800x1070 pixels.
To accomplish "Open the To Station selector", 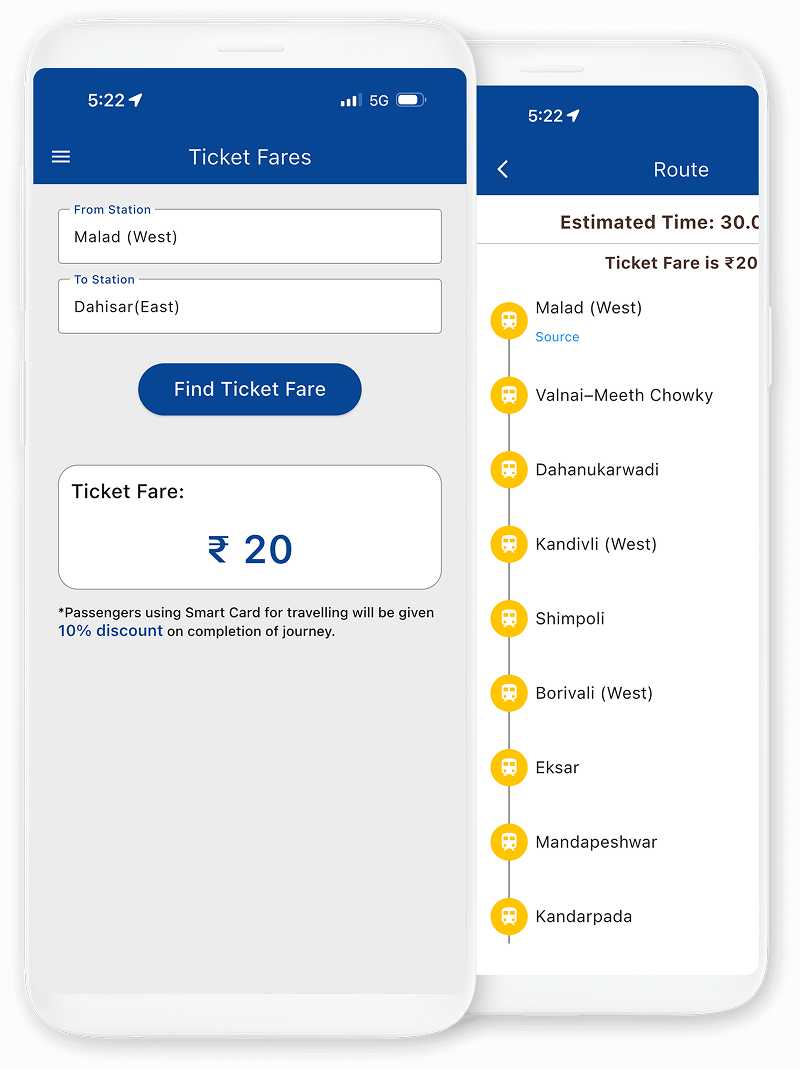I will point(249,307).
